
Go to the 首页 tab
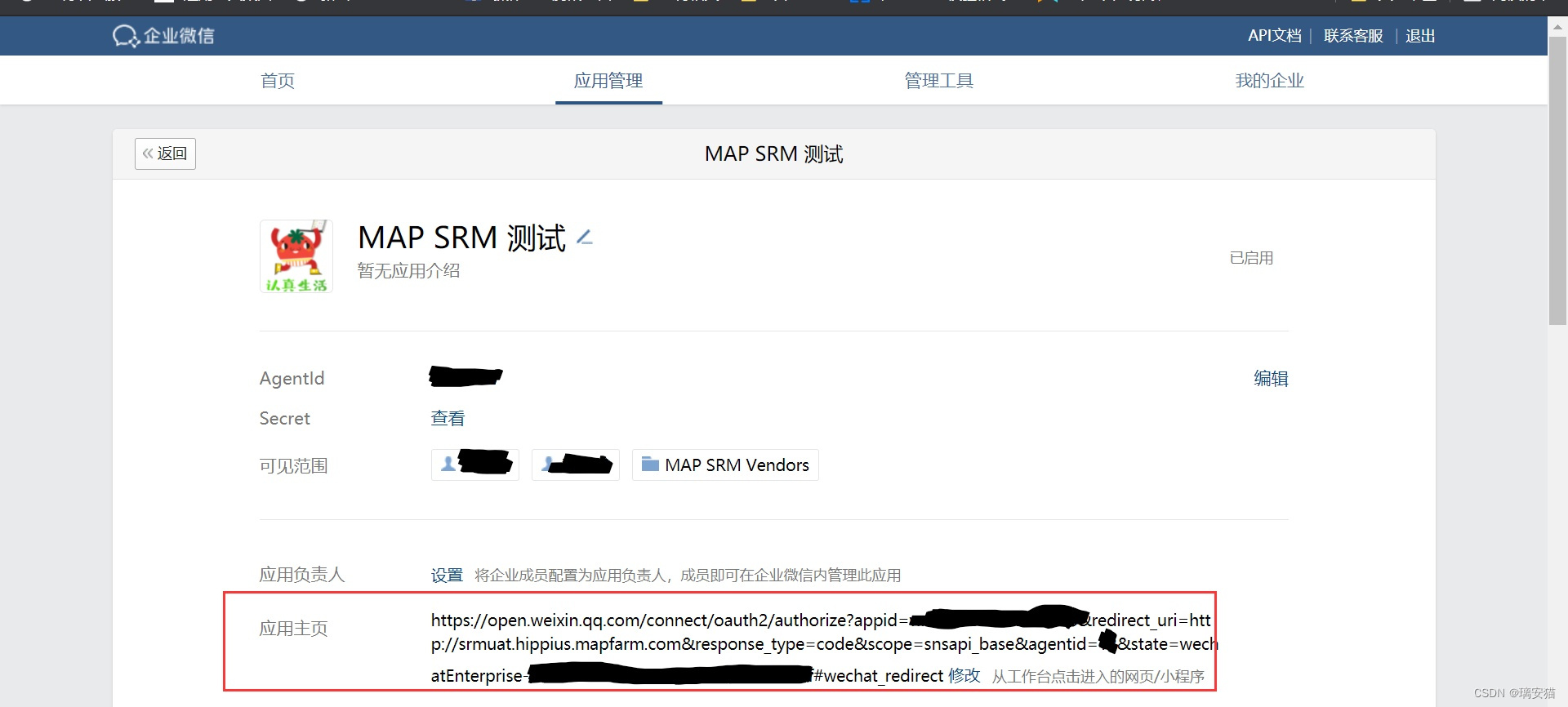click(x=278, y=81)
